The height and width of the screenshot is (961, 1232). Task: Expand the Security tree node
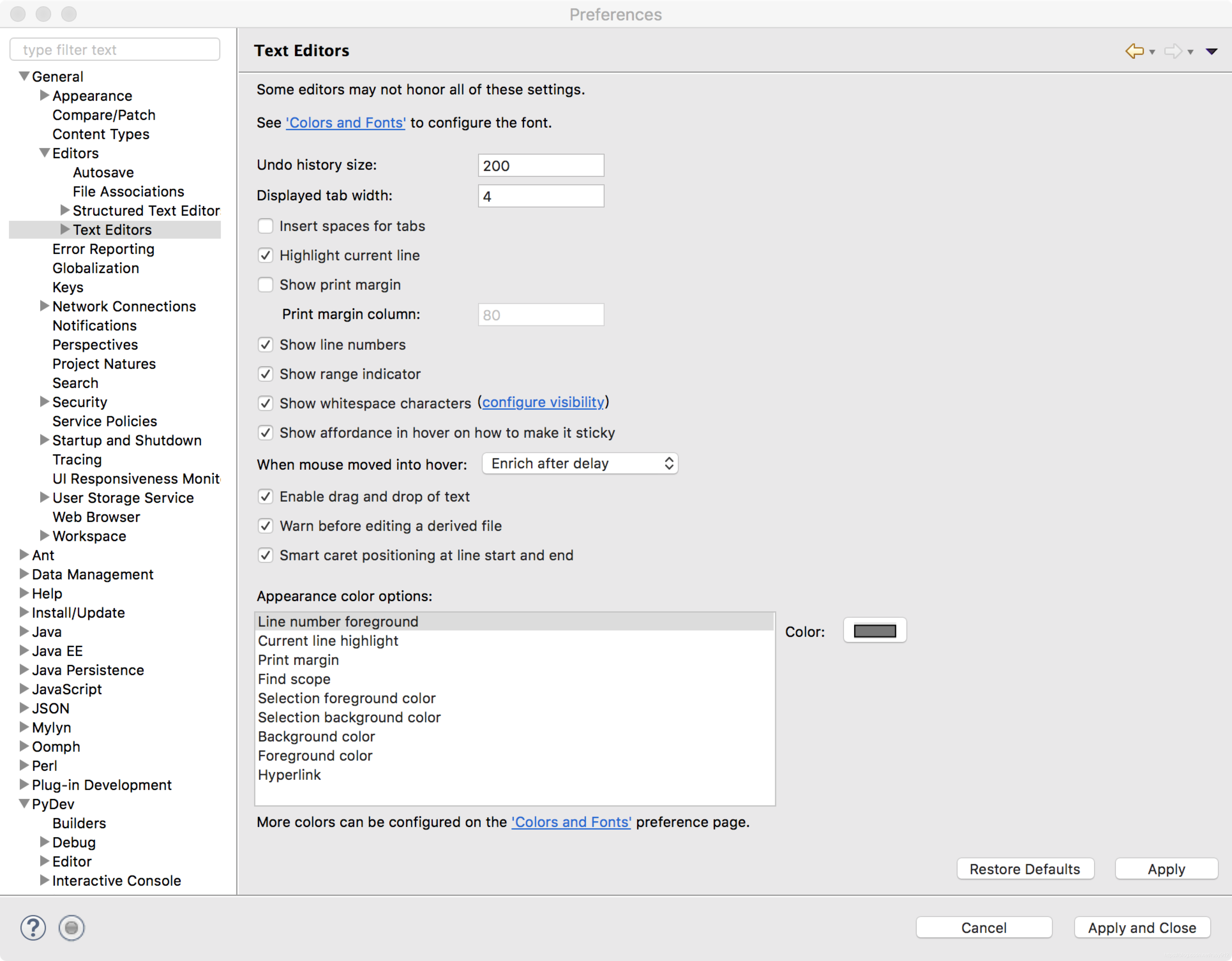[45, 402]
